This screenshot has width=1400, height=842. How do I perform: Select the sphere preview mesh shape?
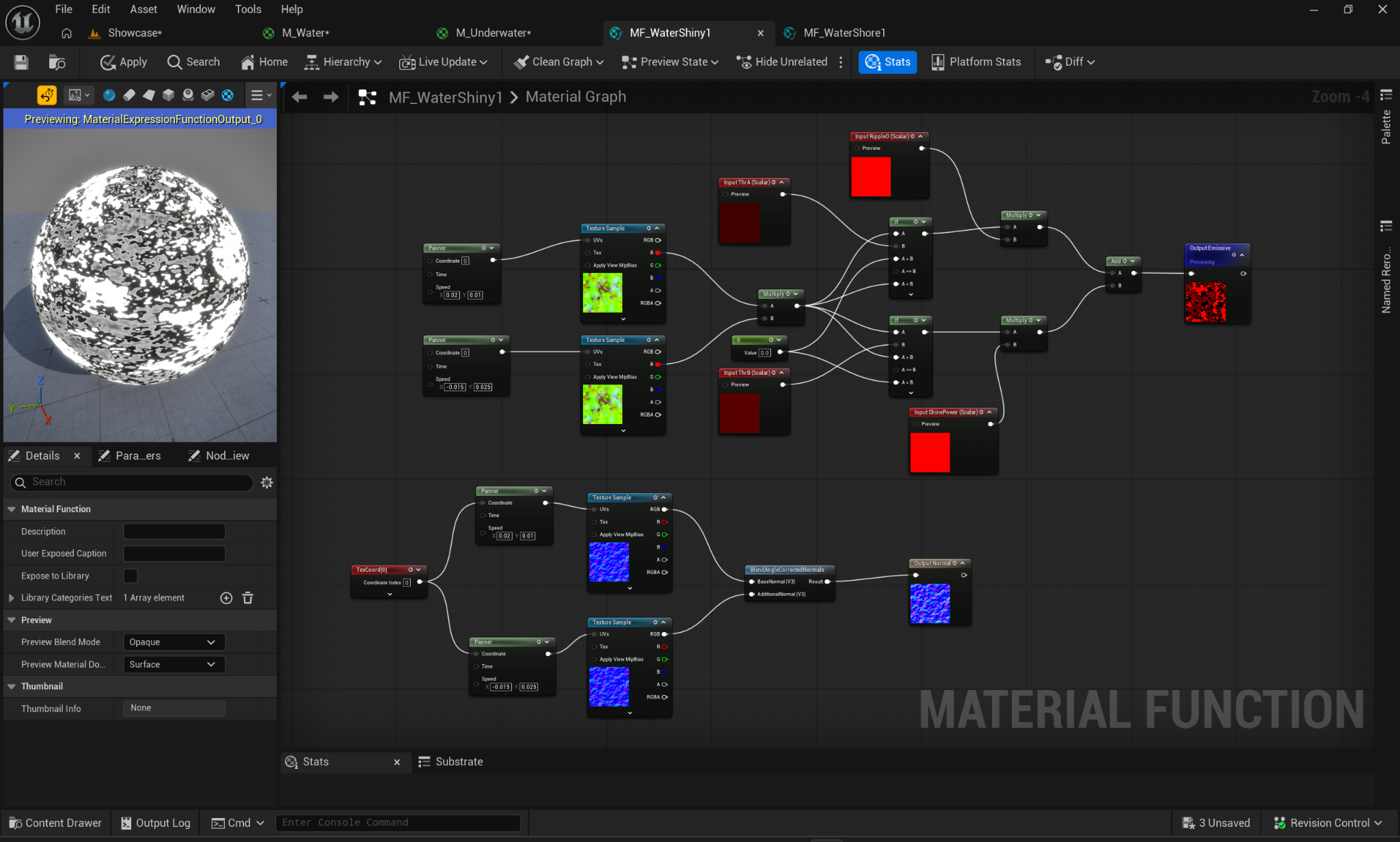tap(109, 95)
